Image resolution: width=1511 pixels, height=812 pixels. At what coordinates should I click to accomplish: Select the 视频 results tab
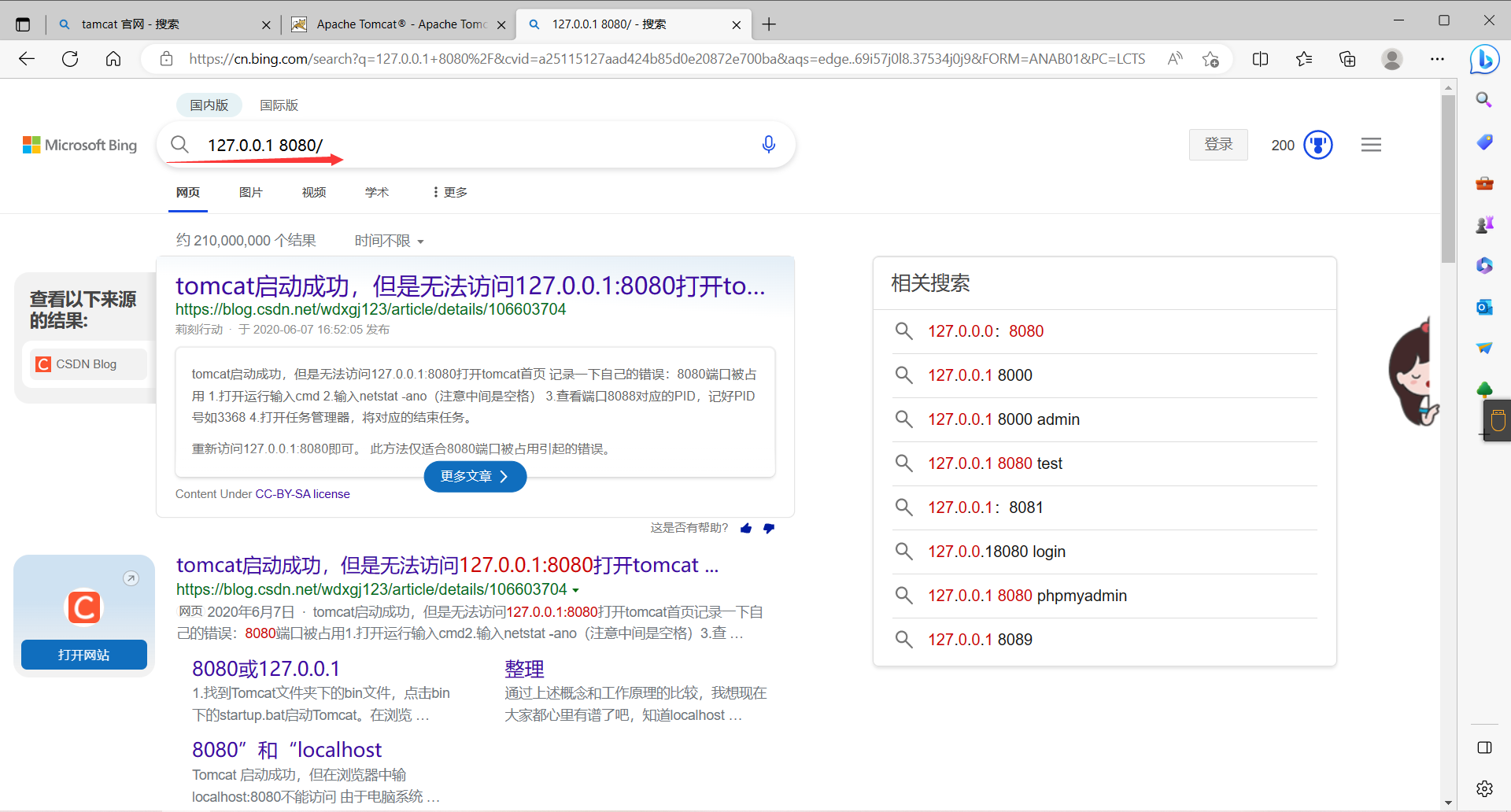tap(314, 193)
